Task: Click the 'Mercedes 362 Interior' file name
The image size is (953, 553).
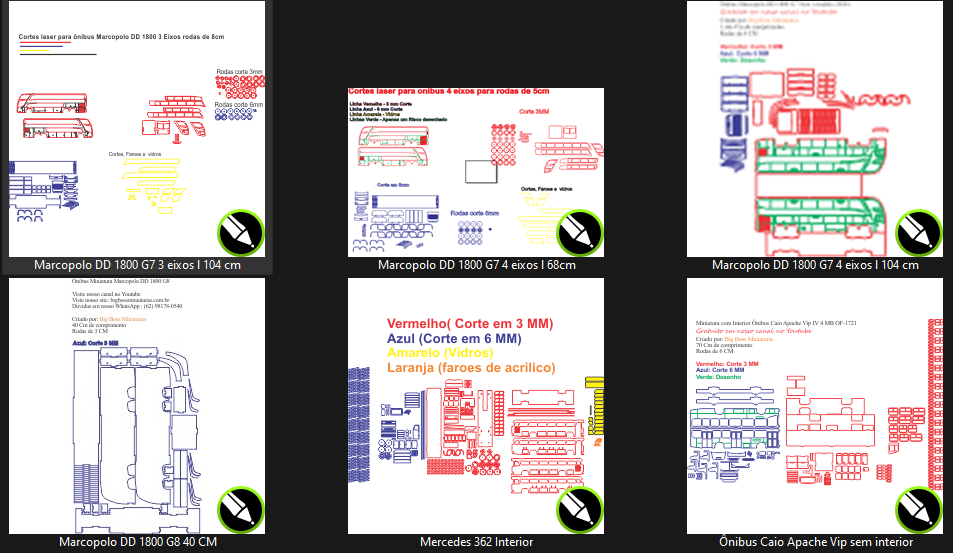Action: click(x=476, y=542)
